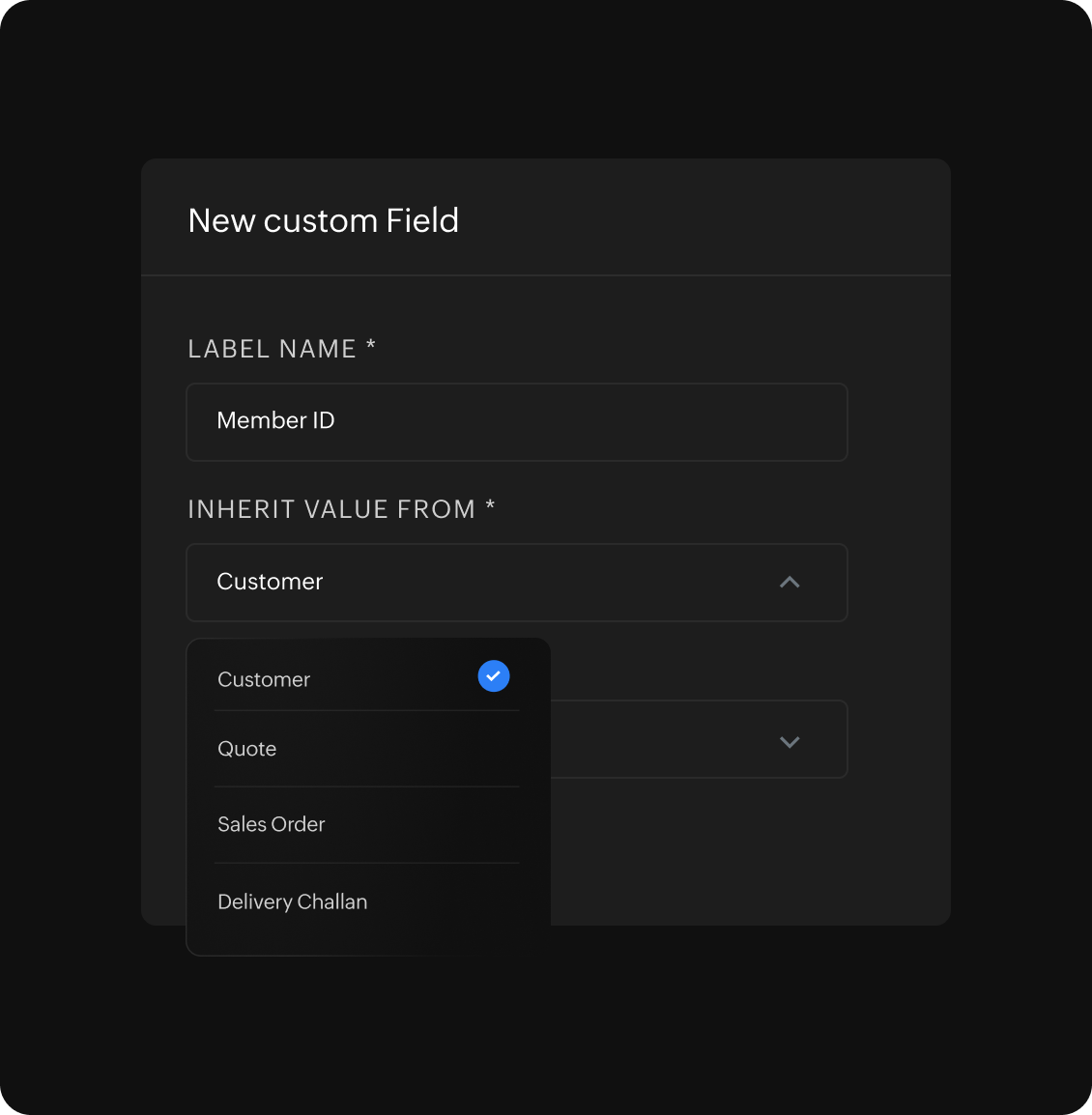Click the INHERIT VALUE FROM field label

point(330,509)
